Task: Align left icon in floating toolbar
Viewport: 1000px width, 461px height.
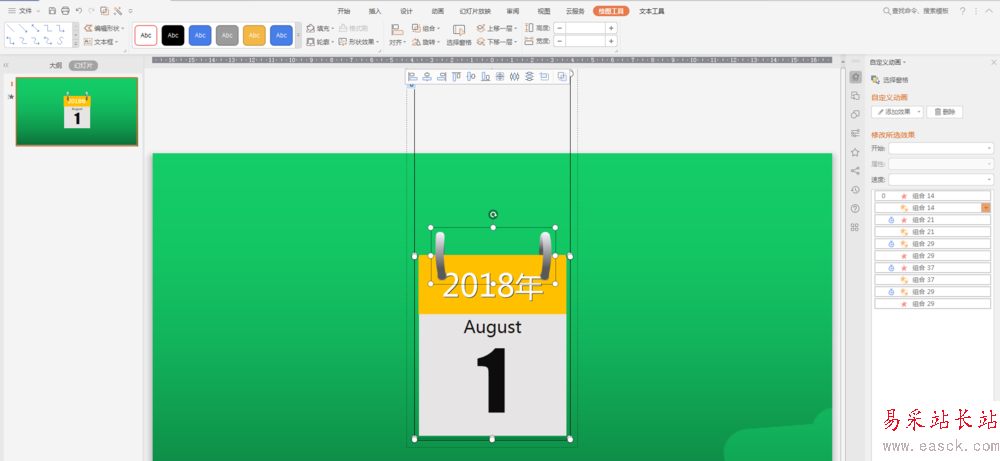Action: pyautogui.click(x=413, y=77)
